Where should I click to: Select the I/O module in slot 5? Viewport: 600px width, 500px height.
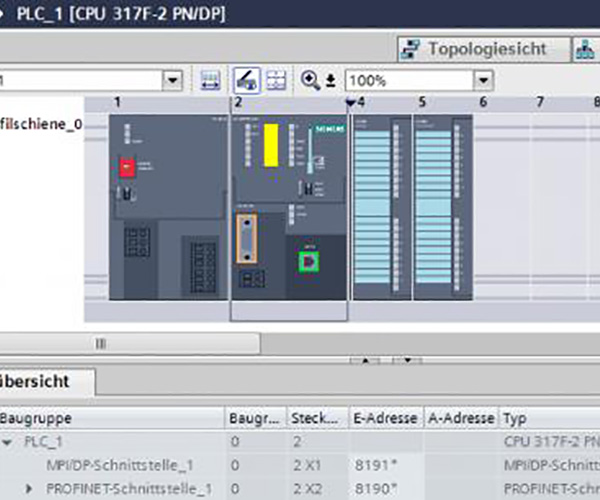443,207
